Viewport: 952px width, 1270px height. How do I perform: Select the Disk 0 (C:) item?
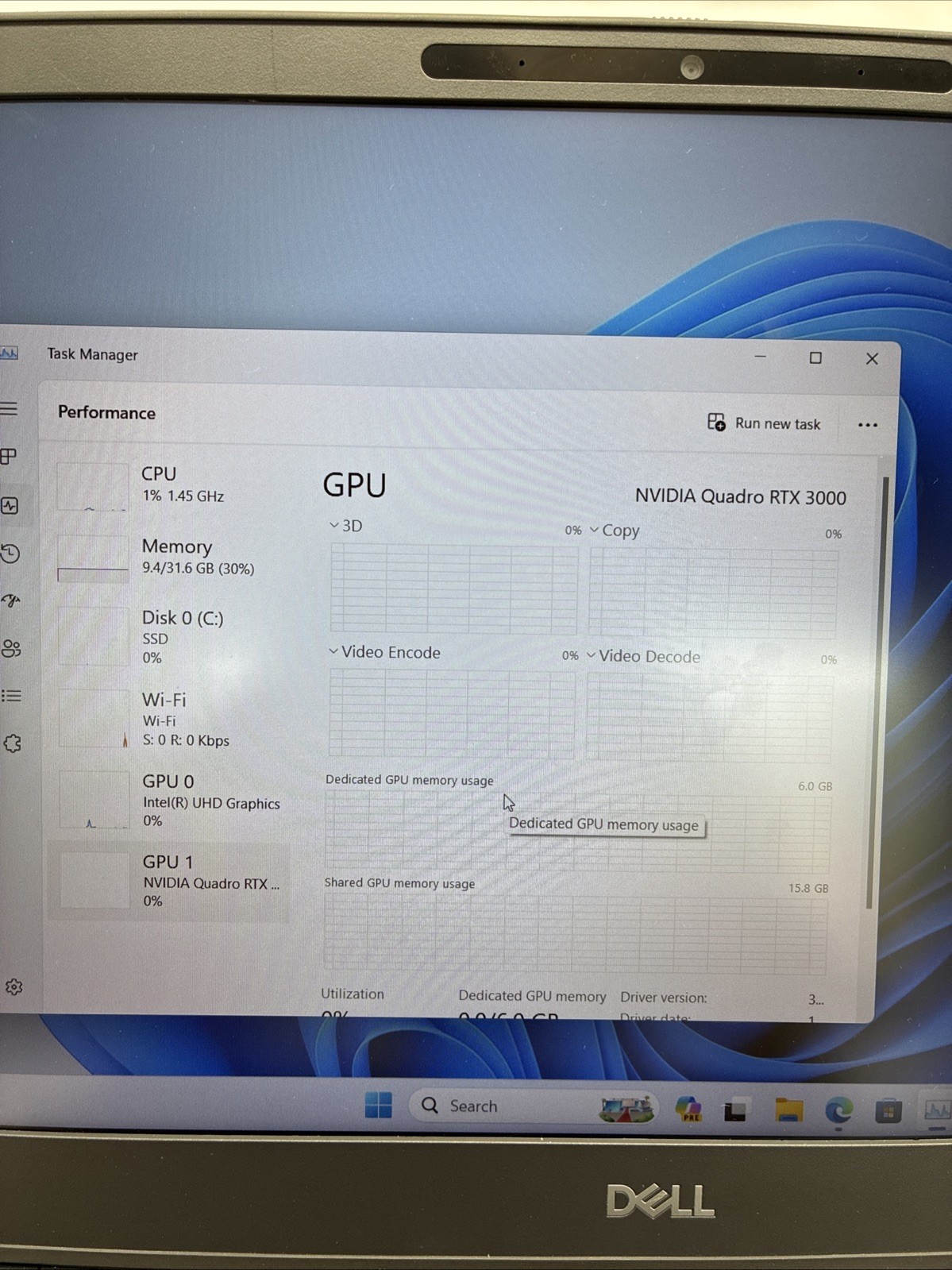(x=168, y=636)
